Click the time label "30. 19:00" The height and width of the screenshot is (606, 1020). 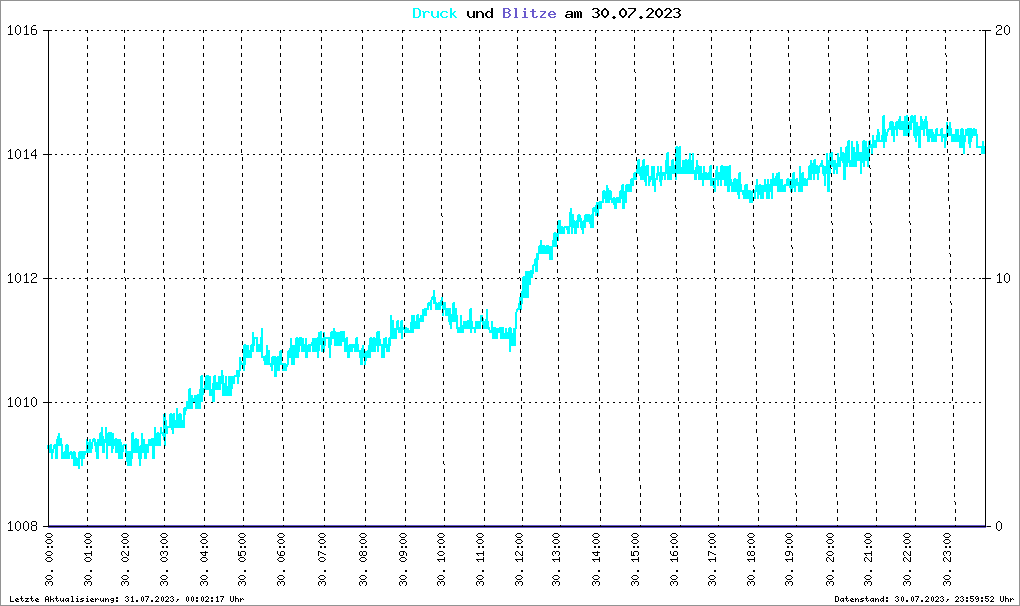[789, 559]
